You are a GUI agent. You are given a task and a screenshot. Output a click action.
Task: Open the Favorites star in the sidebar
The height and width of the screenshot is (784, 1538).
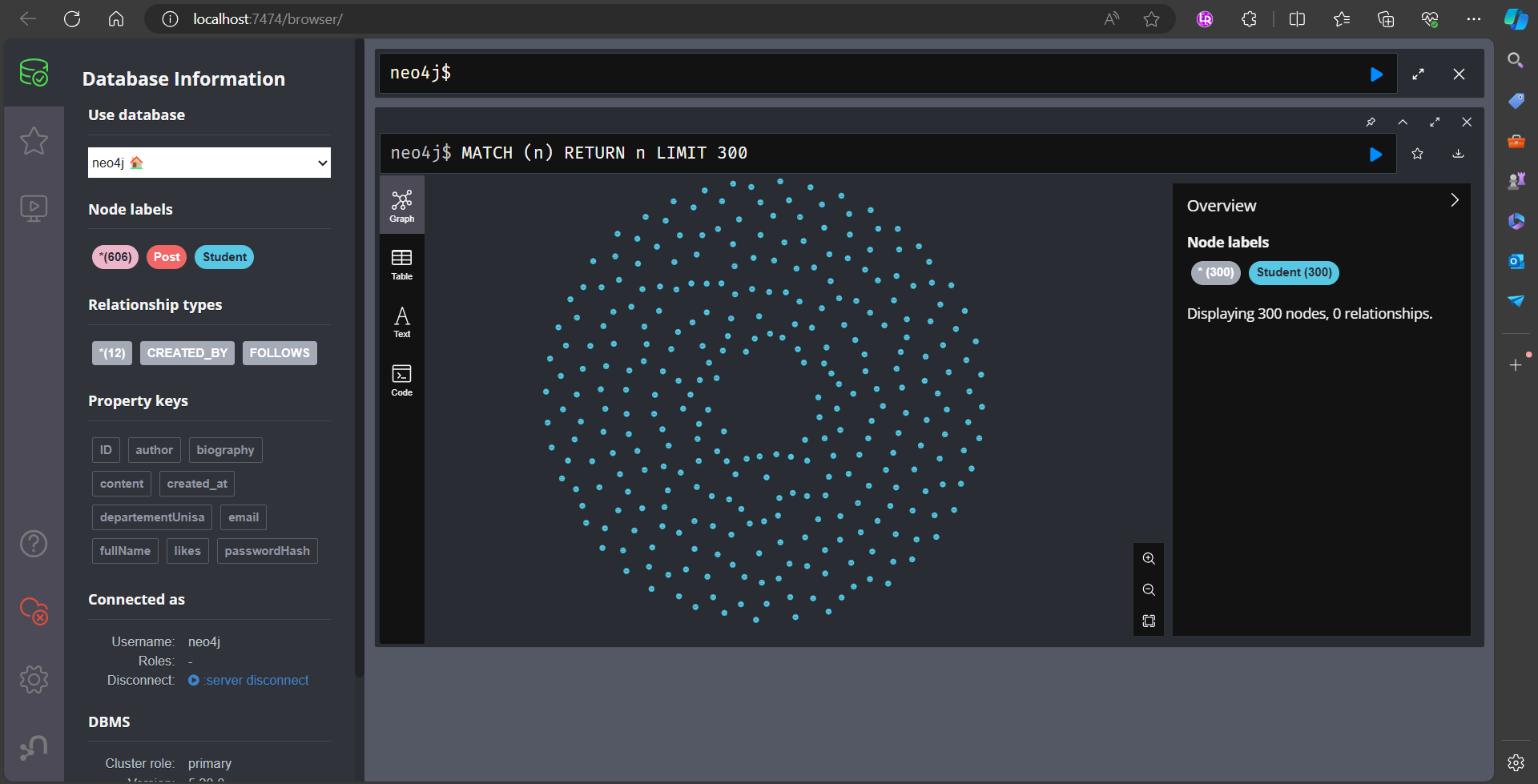point(34,141)
